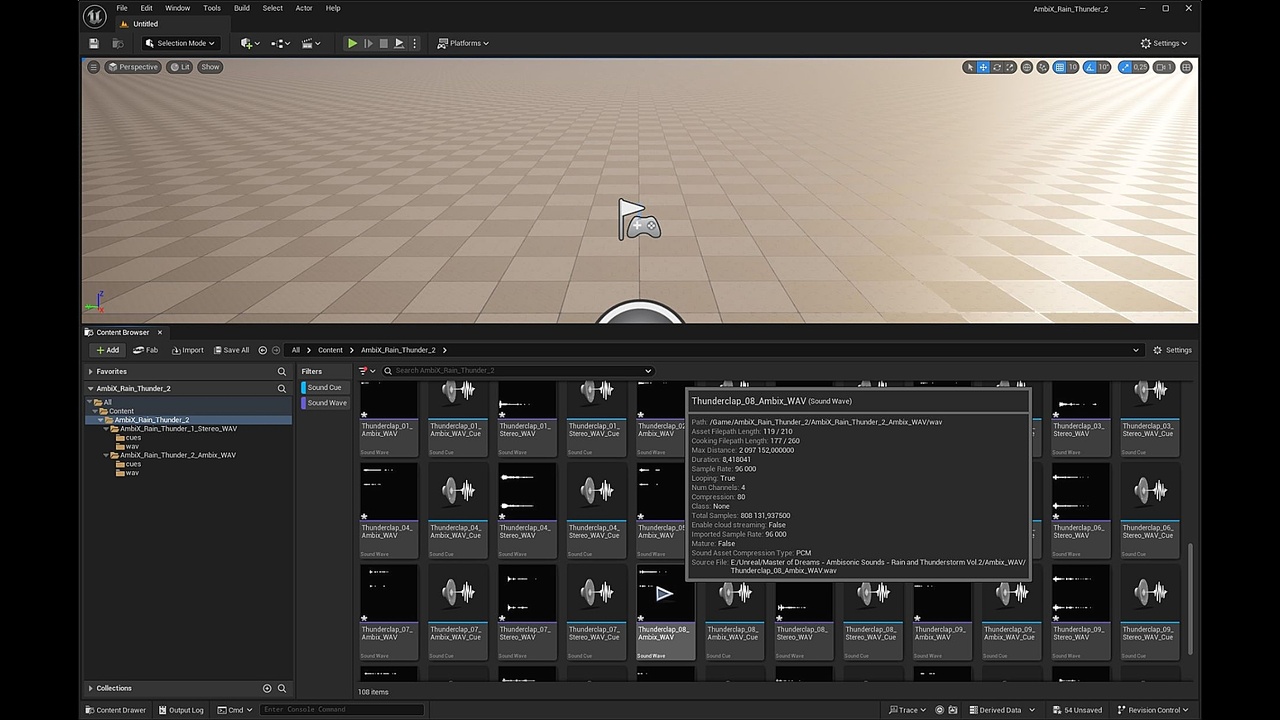Viewport: 1280px width, 720px height.
Task: Select the Scale tool in viewport
Action: pos(1010,67)
